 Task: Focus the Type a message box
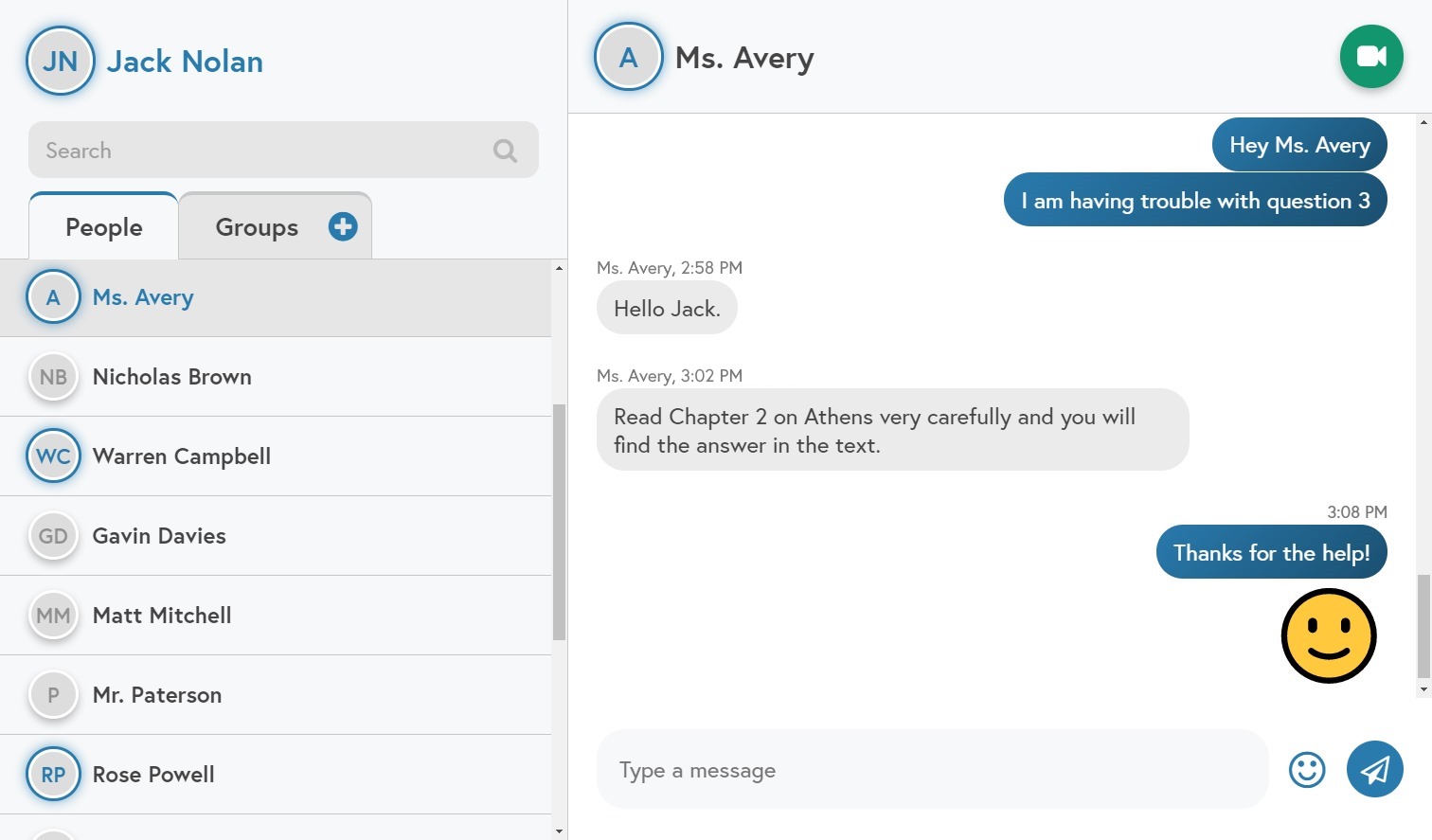tap(931, 770)
